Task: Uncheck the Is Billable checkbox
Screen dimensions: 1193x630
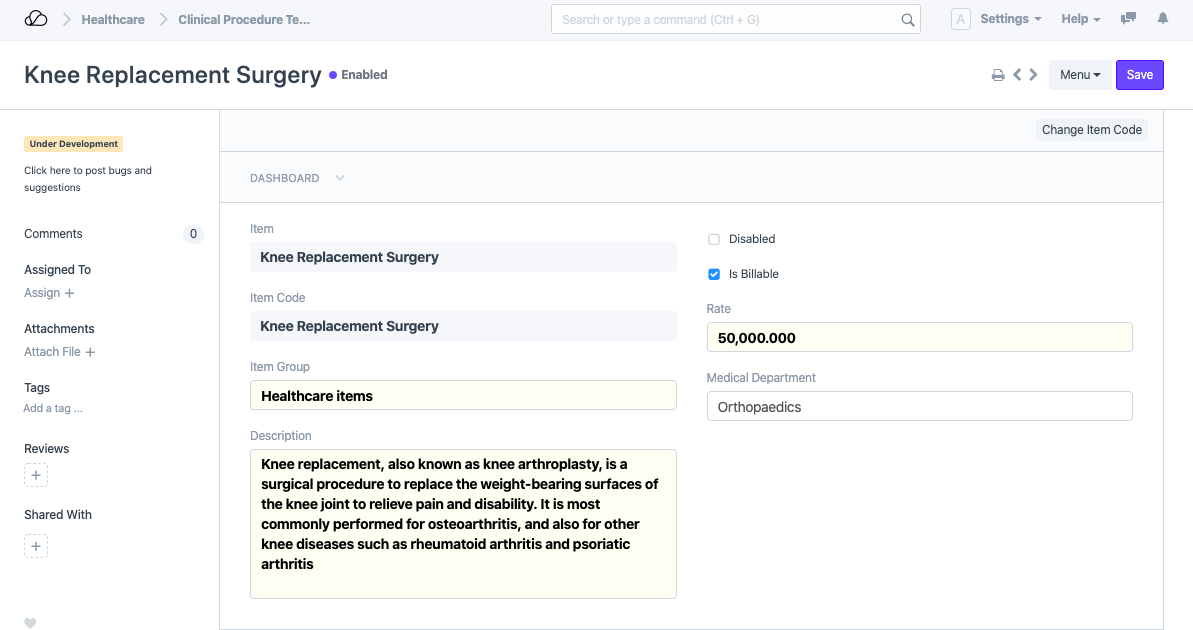Action: [714, 274]
